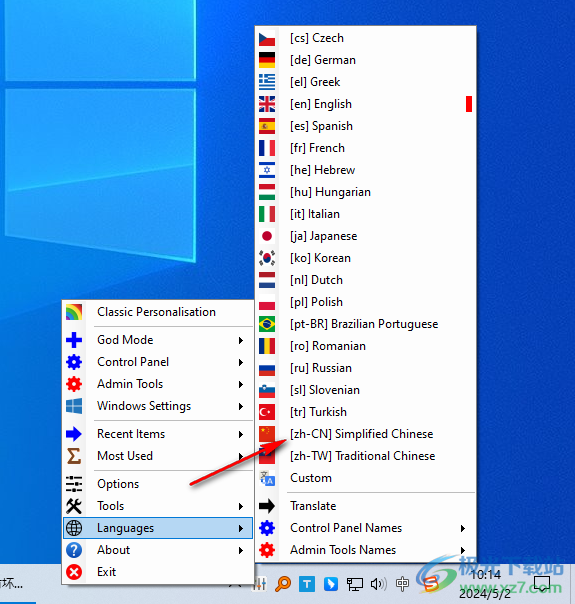This screenshot has width=575, height=604.
Task: Click the Italian flag icon
Action: pos(267,214)
